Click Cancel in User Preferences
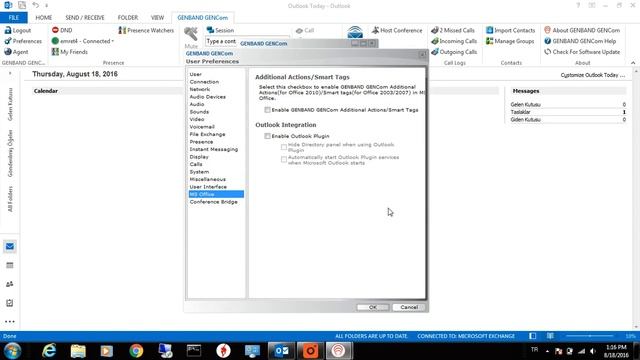The height and width of the screenshot is (360, 640). [409, 307]
